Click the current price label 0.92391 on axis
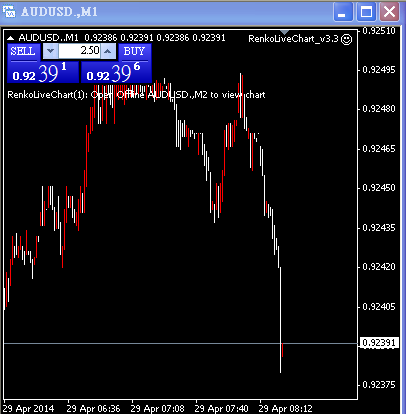 [x=379, y=343]
